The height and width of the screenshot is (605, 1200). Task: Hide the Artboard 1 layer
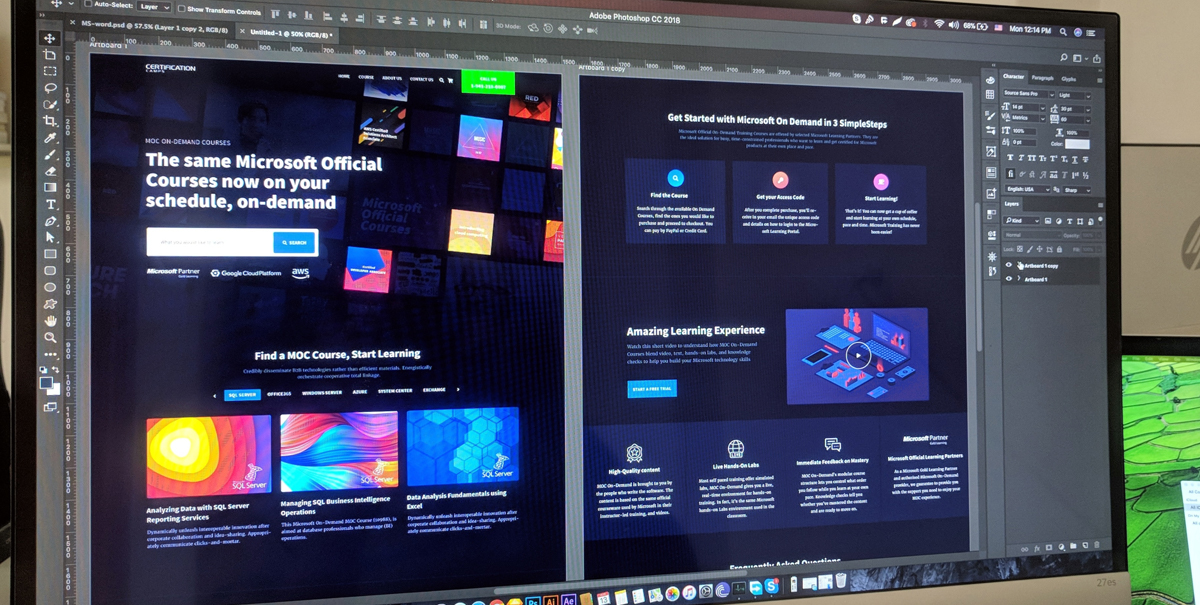1008,279
